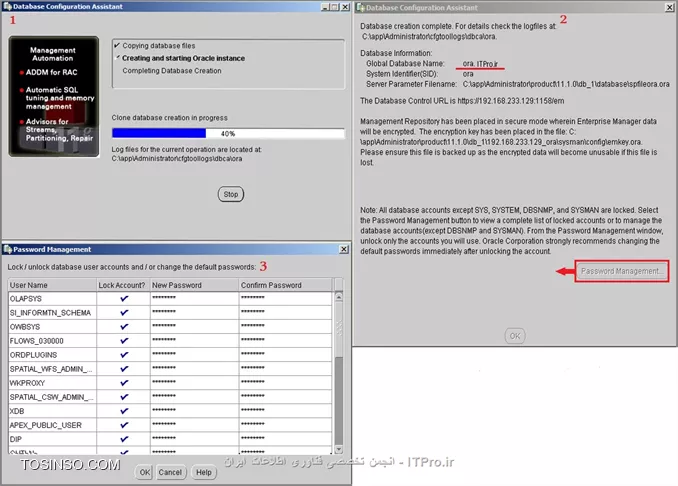Click the Management Automation banner image
The image size is (678, 486).
(54, 96)
